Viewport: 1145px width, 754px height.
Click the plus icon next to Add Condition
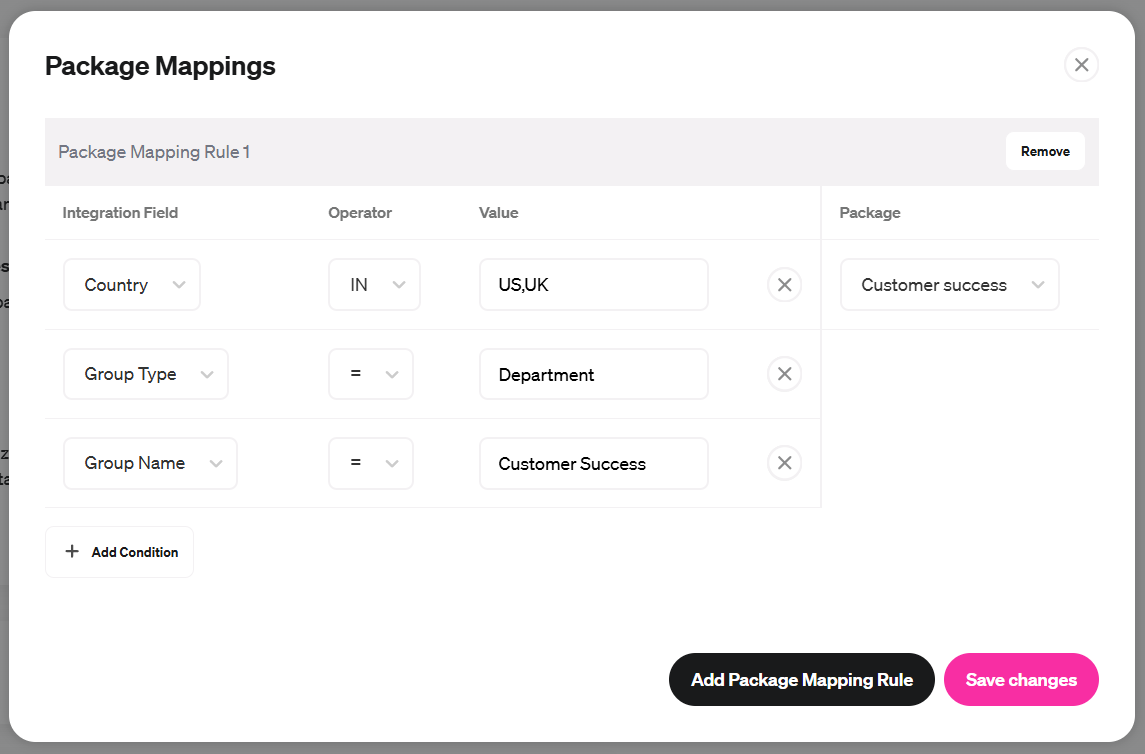coord(71,551)
